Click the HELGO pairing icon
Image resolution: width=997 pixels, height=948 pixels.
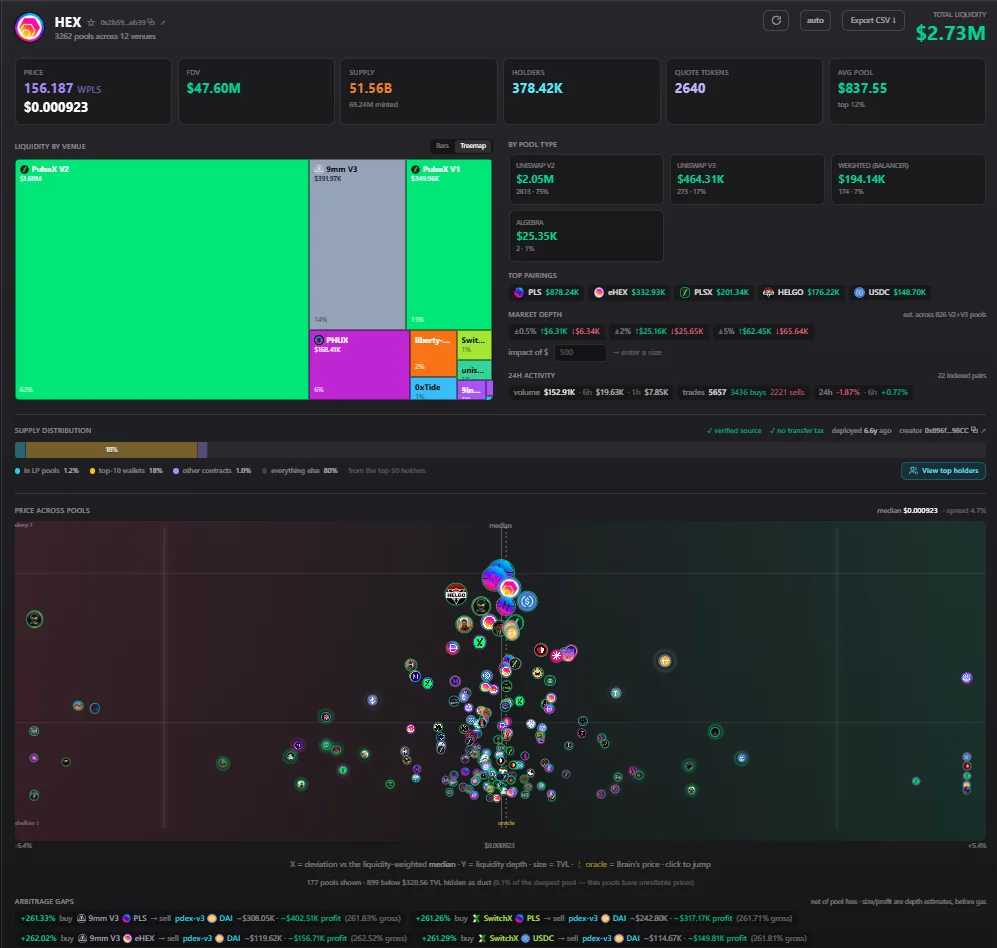[x=768, y=292]
